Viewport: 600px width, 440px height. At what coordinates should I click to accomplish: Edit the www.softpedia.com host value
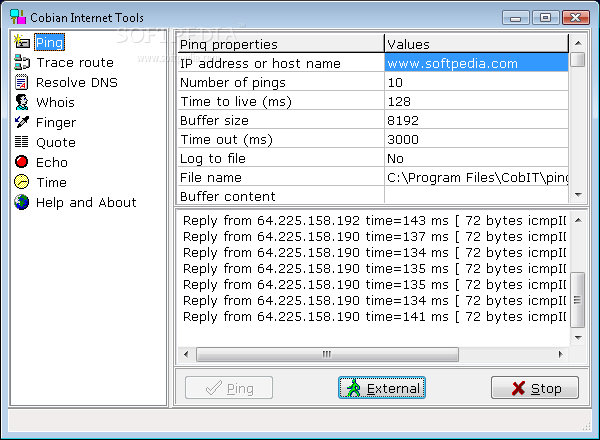(476, 63)
